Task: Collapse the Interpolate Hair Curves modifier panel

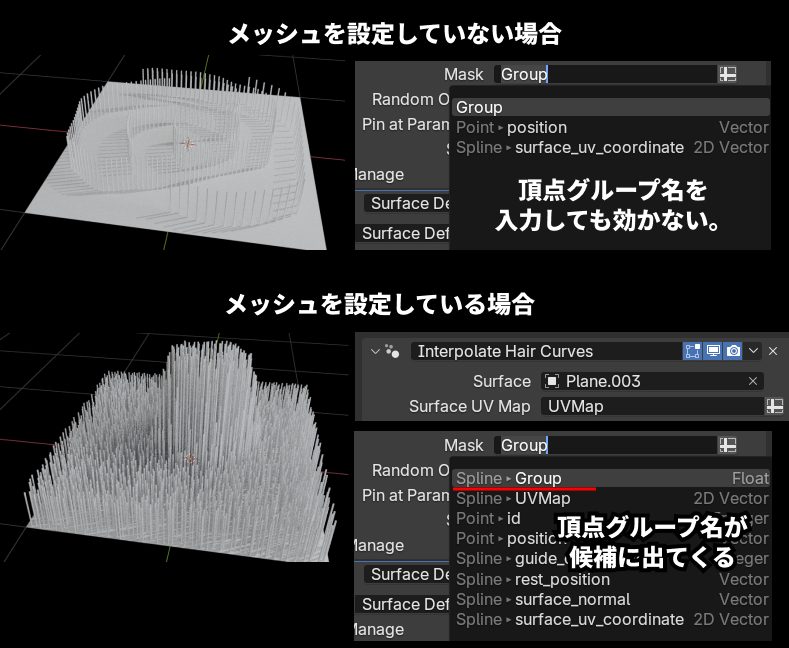Action: click(x=375, y=351)
